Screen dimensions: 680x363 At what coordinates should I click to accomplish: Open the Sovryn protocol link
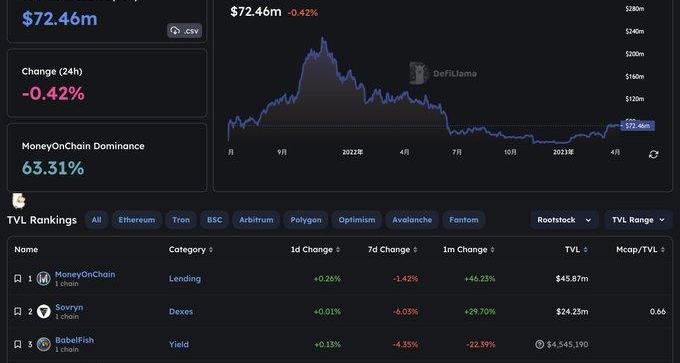tap(69, 307)
